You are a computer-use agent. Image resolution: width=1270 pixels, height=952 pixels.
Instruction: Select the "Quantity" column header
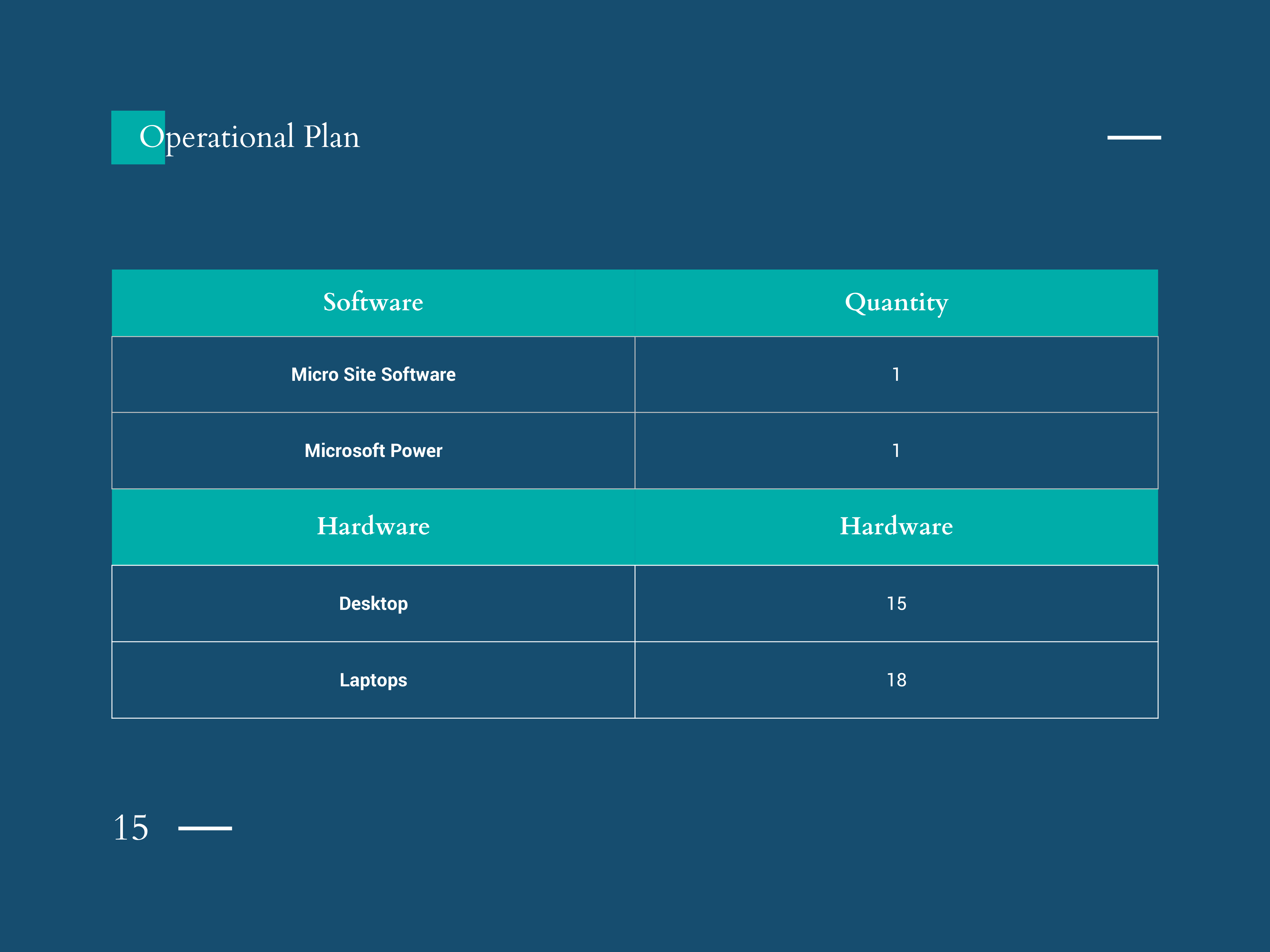[x=896, y=303]
